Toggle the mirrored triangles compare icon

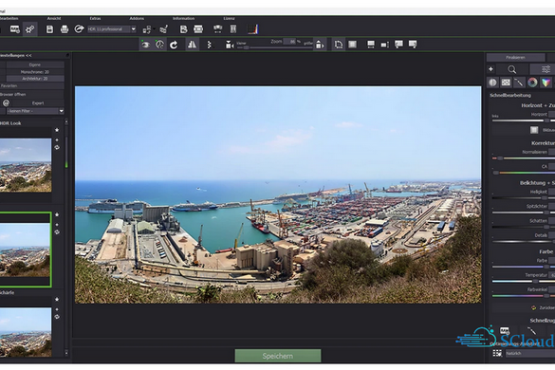point(192,45)
